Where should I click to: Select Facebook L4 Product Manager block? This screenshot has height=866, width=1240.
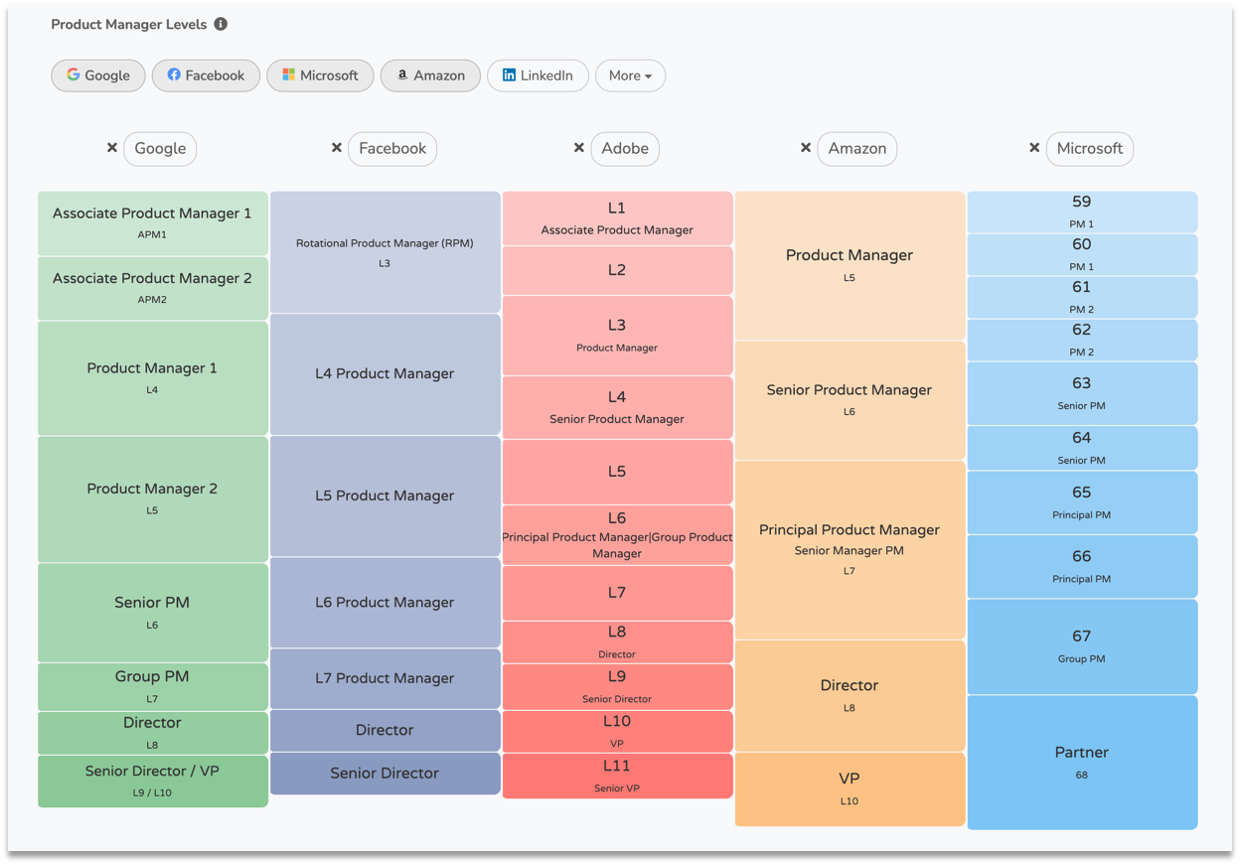(x=385, y=374)
